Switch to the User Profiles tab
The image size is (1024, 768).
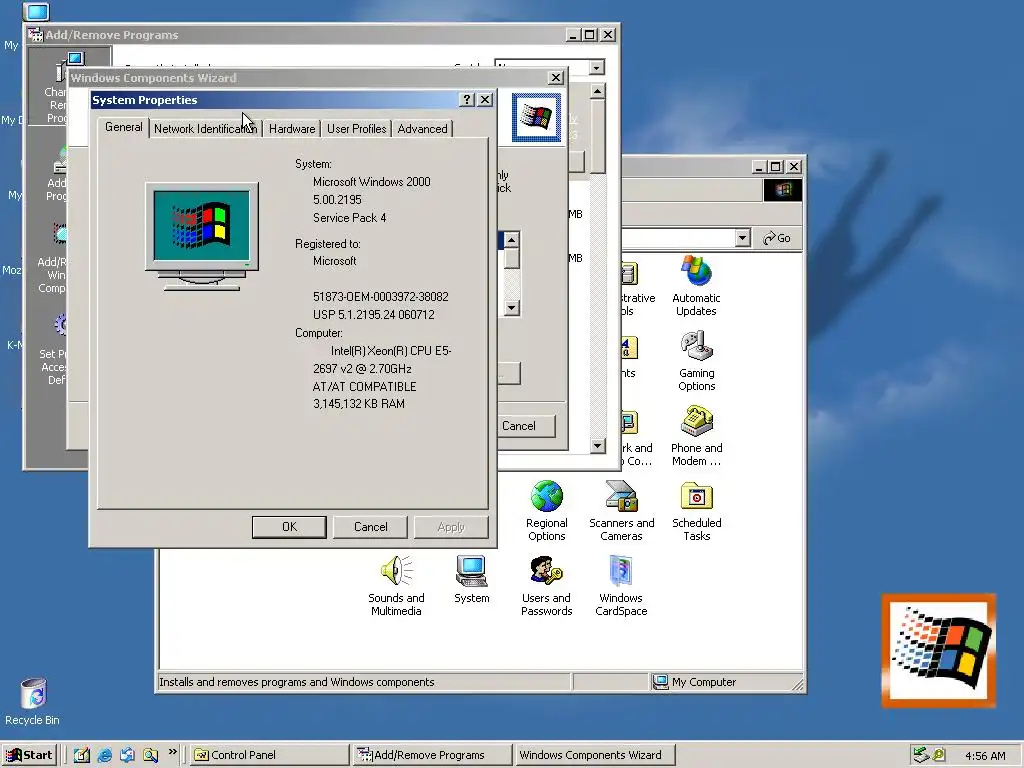point(357,129)
